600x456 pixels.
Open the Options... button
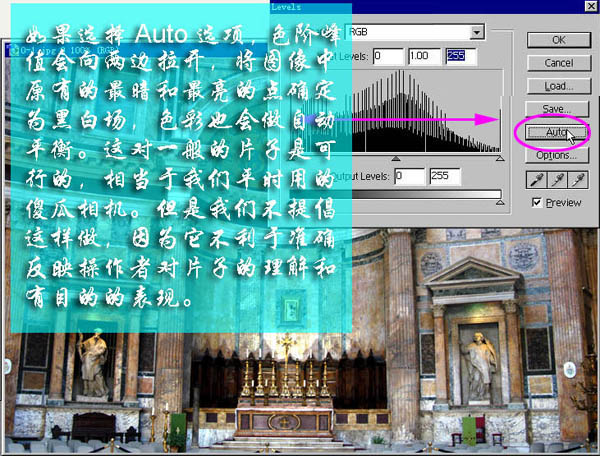click(x=556, y=155)
